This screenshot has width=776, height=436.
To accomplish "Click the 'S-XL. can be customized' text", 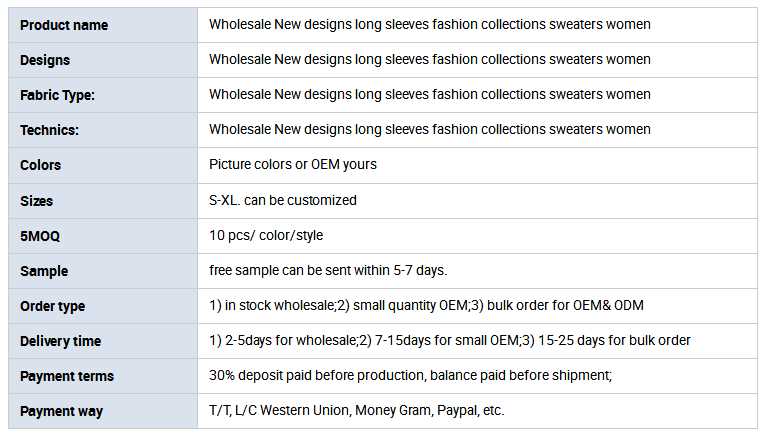I will 283,200.
